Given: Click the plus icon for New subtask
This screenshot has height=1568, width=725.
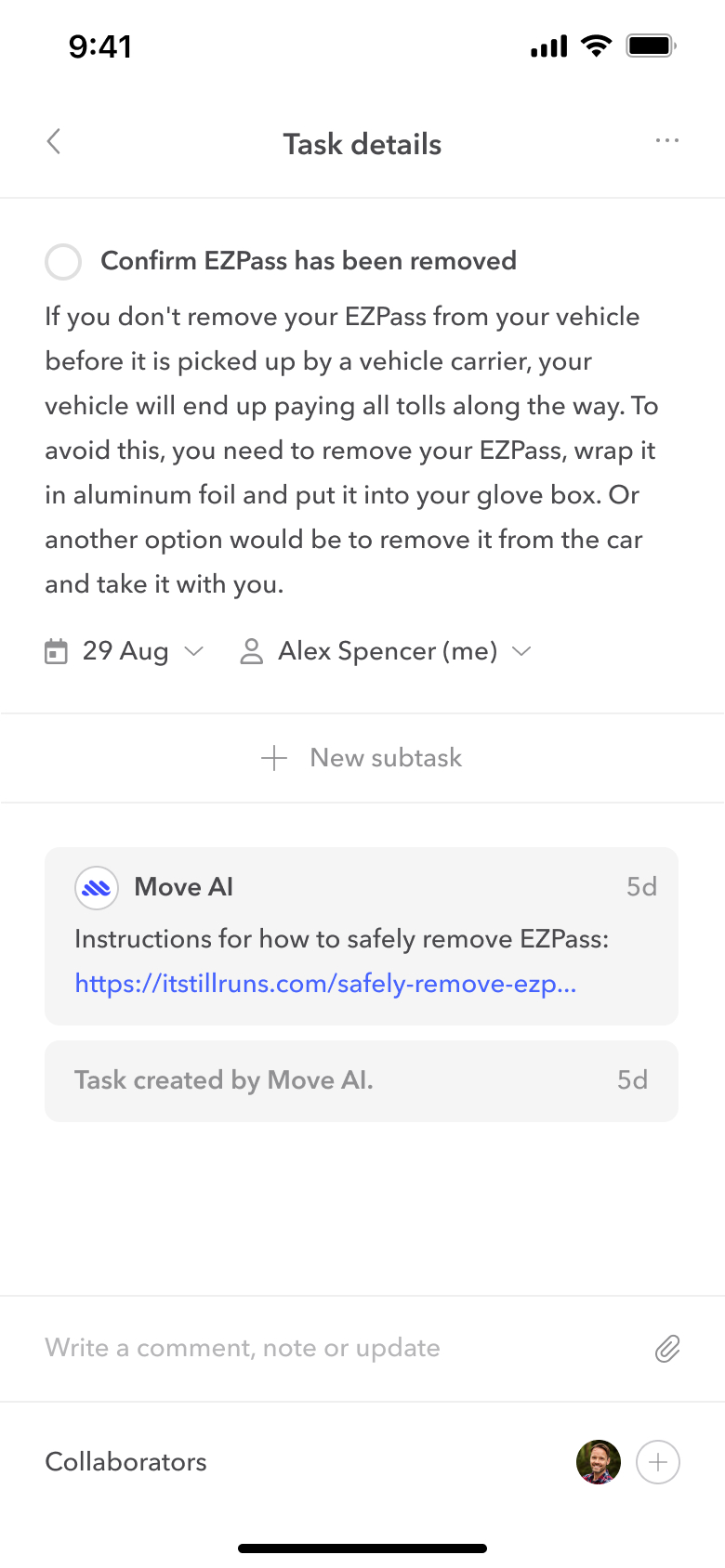Looking at the screenshot, I should tap(274, 758).
